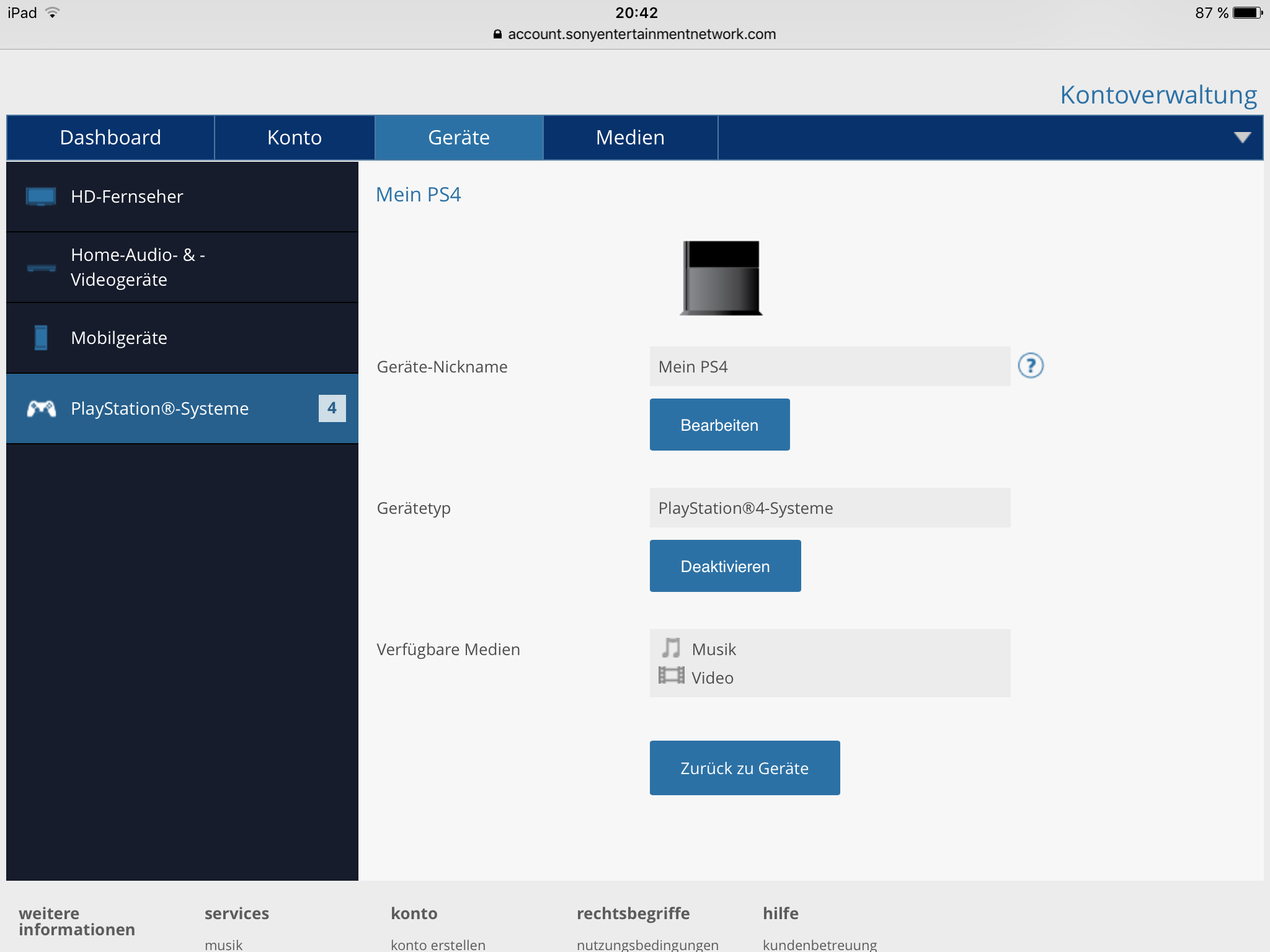Click the HD-Fernseher TV icon
This screenshot has width=1270, height=952.
pos(41,196)
